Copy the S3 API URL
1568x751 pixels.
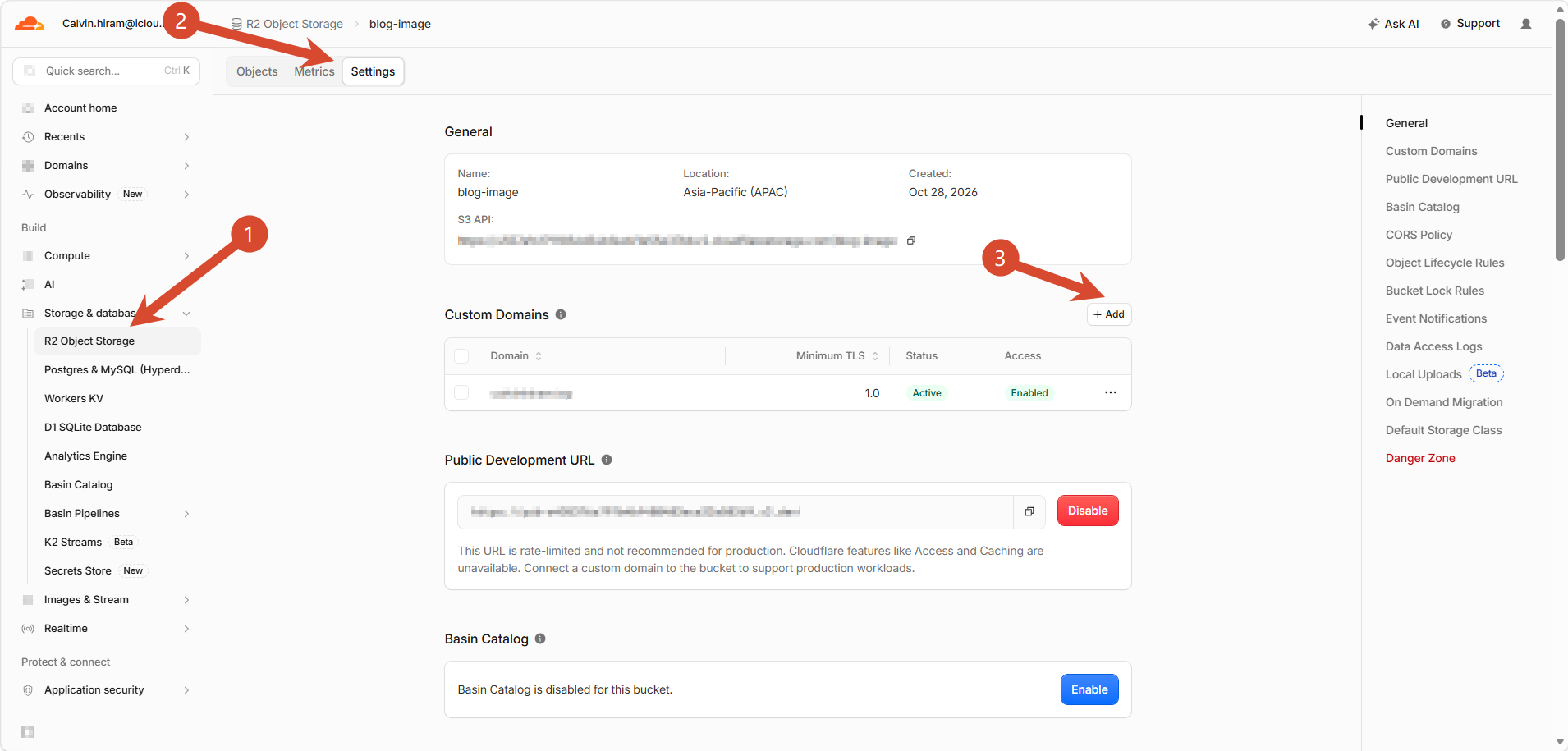point(911,240)
